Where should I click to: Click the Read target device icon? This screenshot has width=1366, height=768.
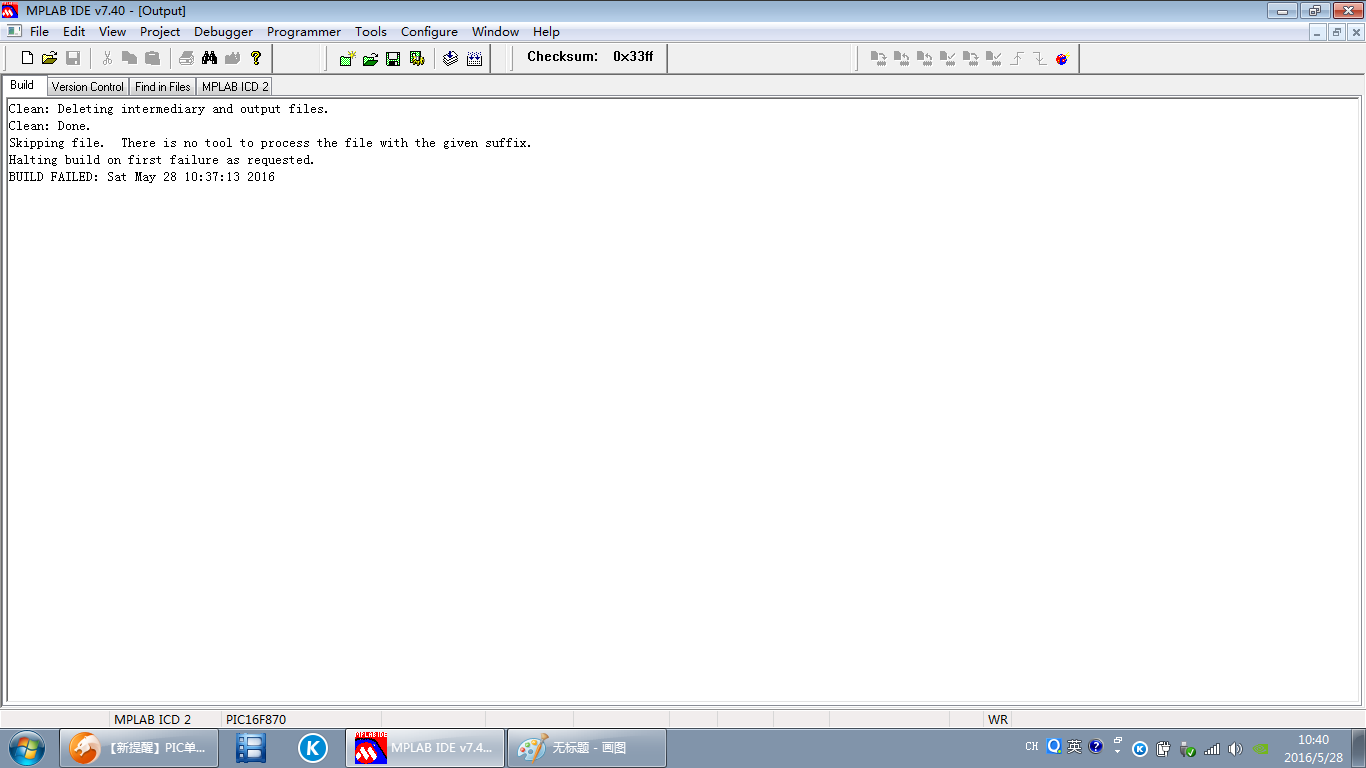(902, 58)
